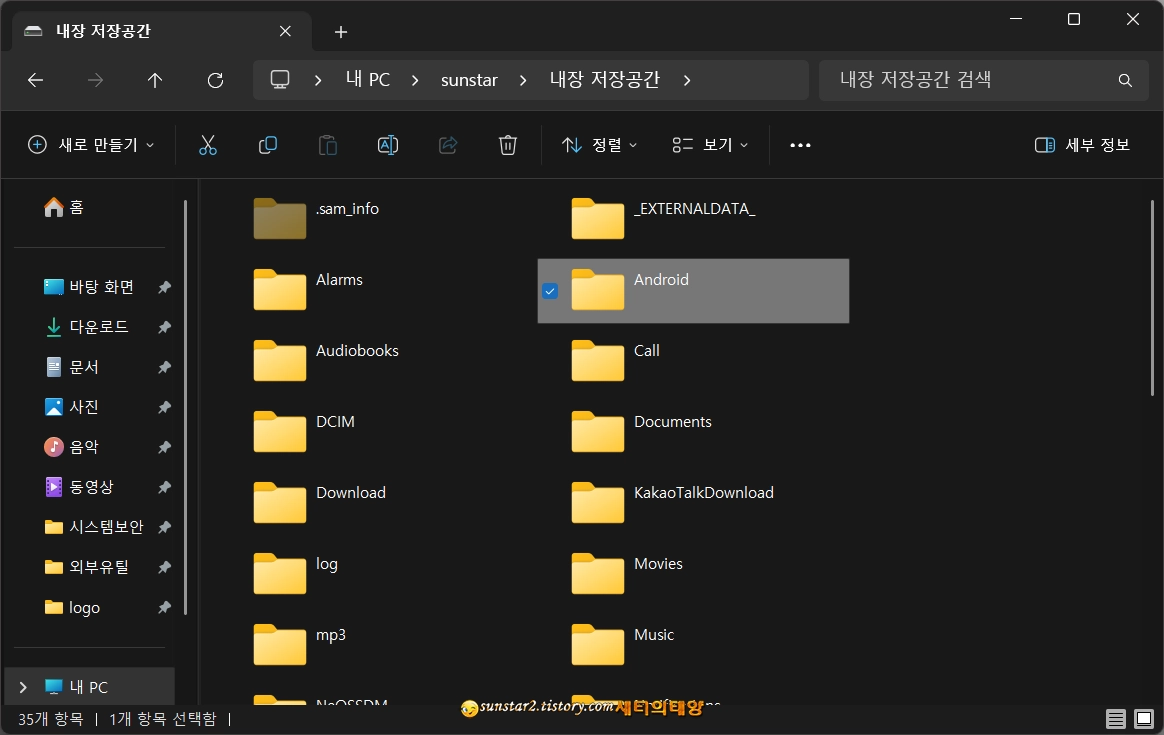The height and width of the screenshot is (735, 1164).
Task: Select the log folder icon
Action: click(x=280, y=573)
